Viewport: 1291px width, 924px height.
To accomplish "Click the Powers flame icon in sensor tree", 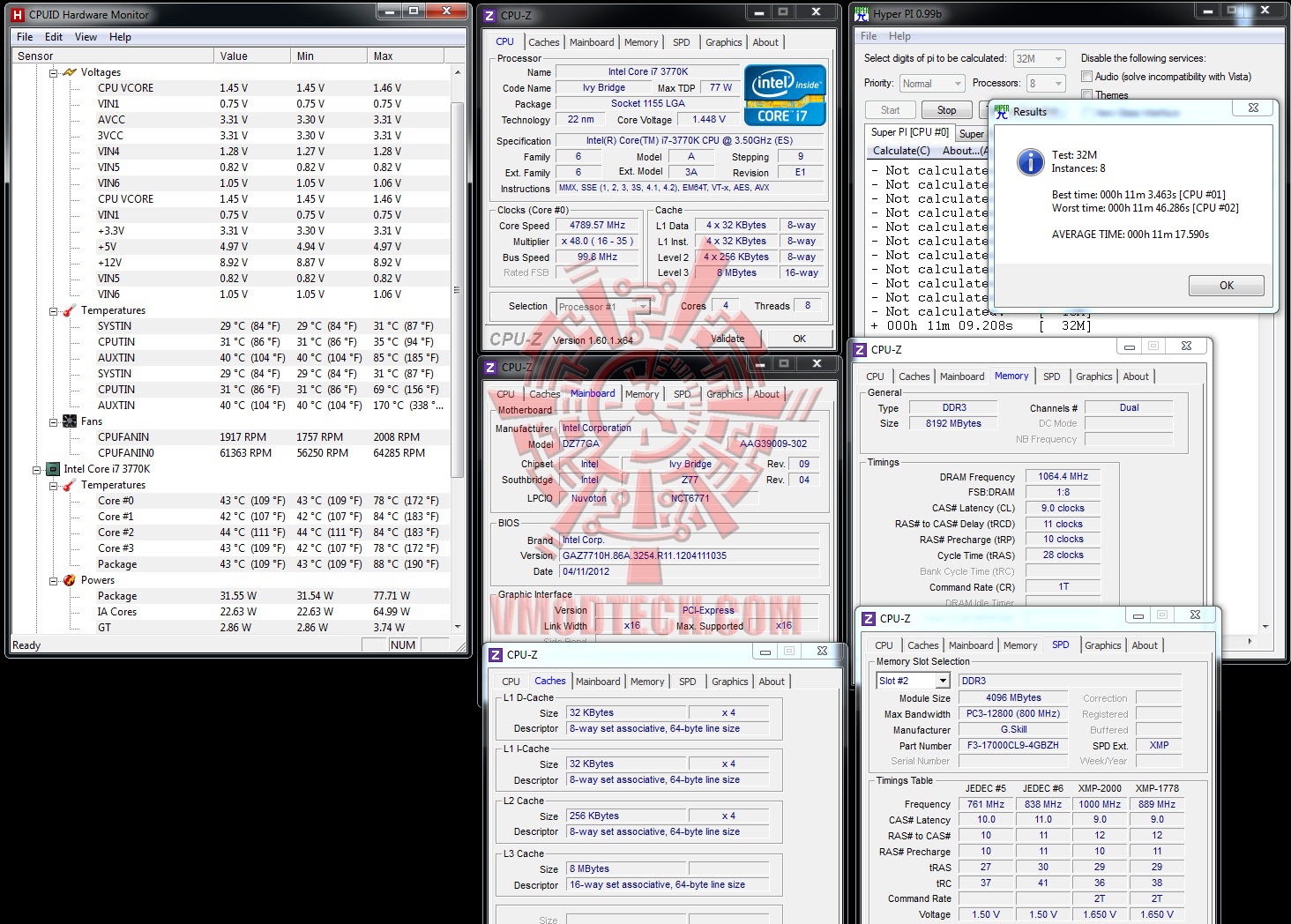I will [70, 580].
